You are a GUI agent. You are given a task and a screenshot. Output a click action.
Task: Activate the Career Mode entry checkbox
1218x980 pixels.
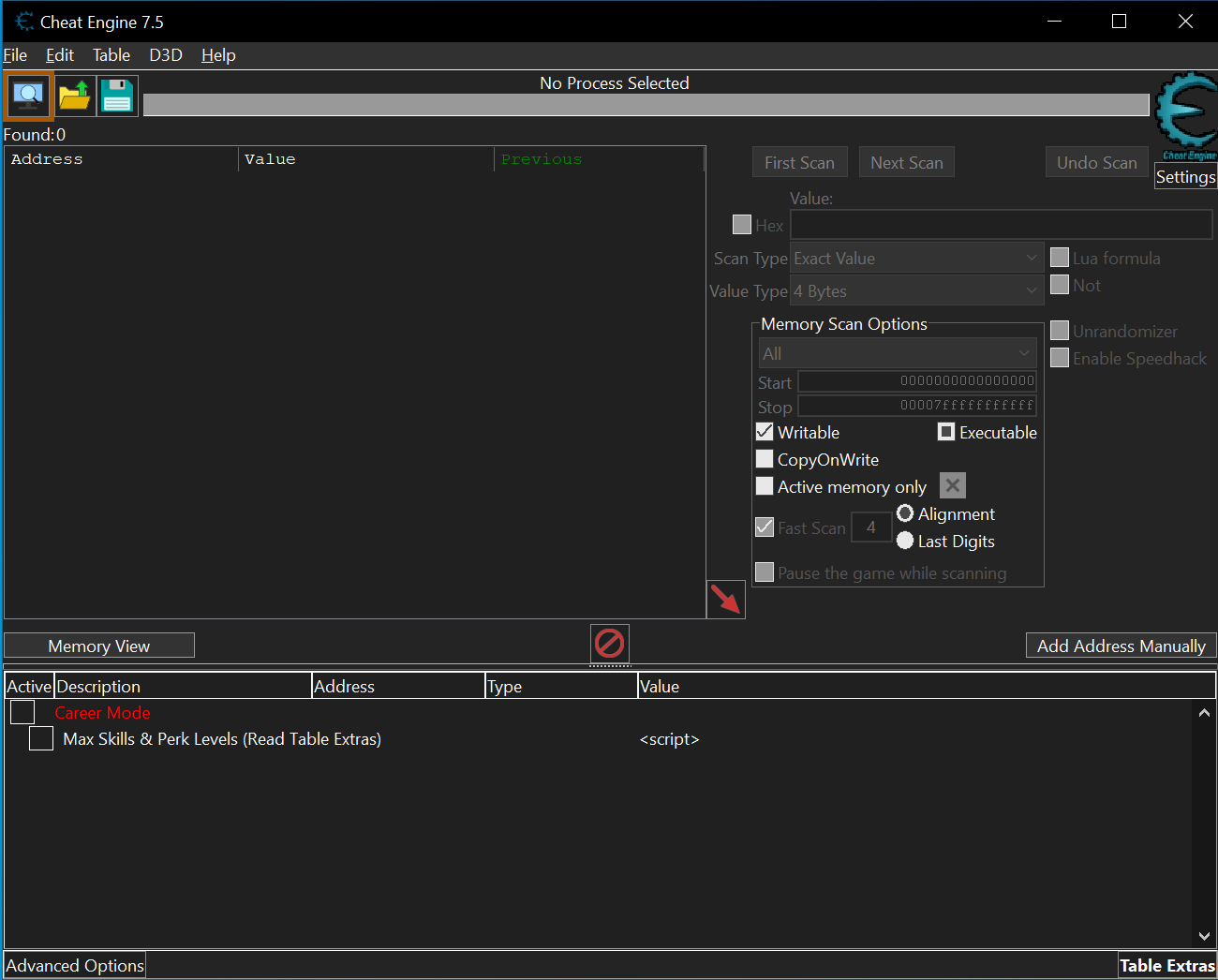(x=22, y=712)
